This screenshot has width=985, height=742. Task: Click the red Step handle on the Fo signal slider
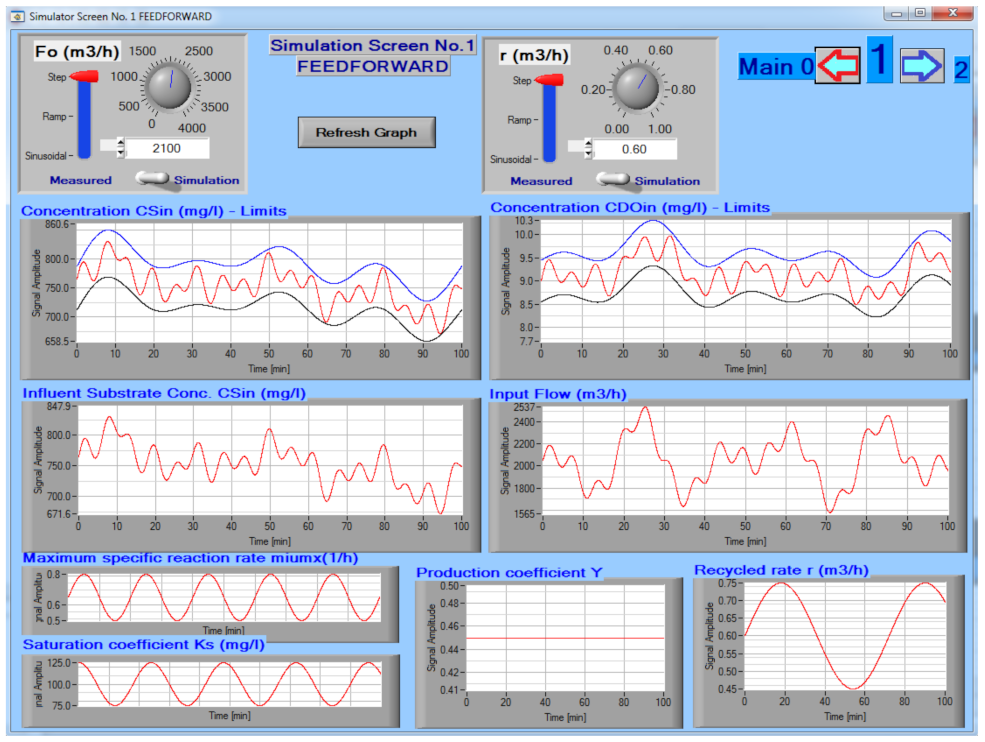pos(84,77)
